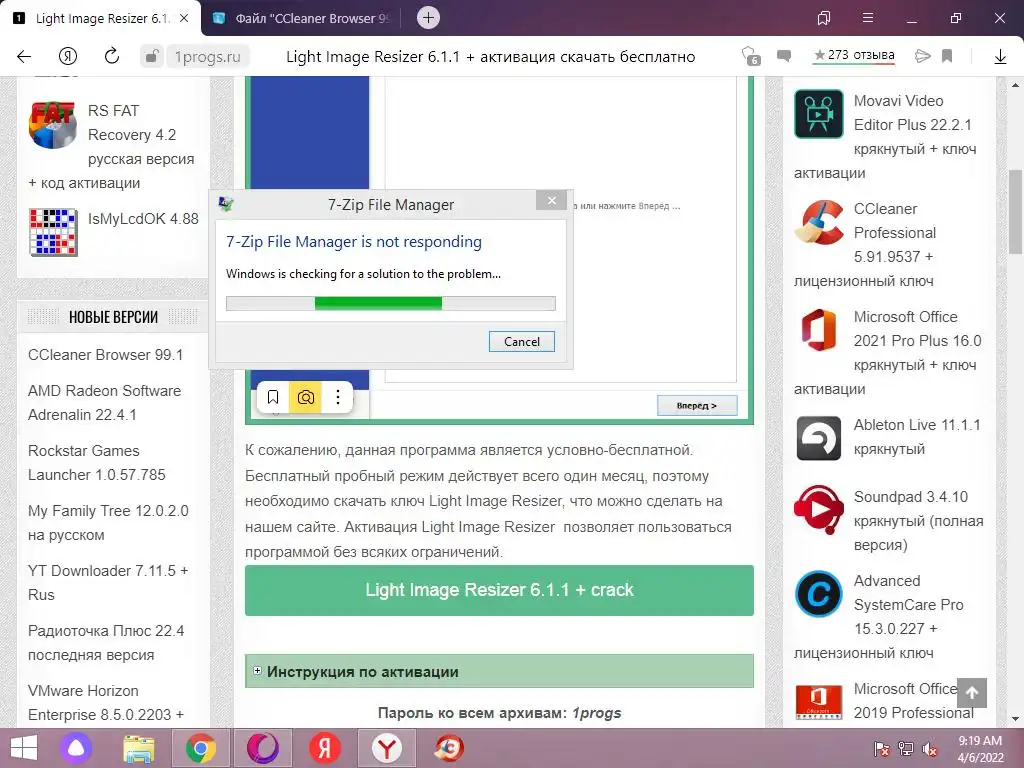Open the IsMyLcdOK 4.88 link
This screenshot has width=1024, height=768.
click(x=143, y=219)
